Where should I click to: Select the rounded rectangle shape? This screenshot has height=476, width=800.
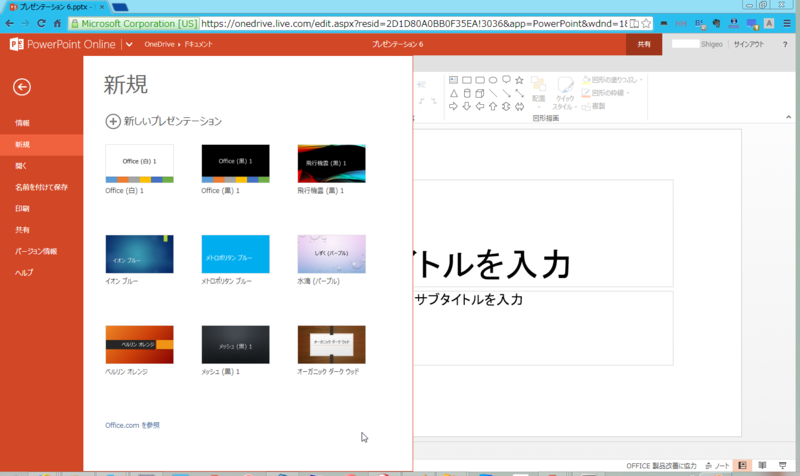point(480,80)
